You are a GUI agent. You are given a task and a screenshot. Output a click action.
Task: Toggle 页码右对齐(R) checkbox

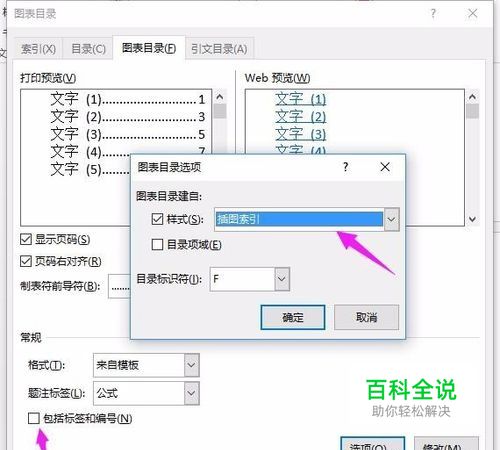point(26,261)
